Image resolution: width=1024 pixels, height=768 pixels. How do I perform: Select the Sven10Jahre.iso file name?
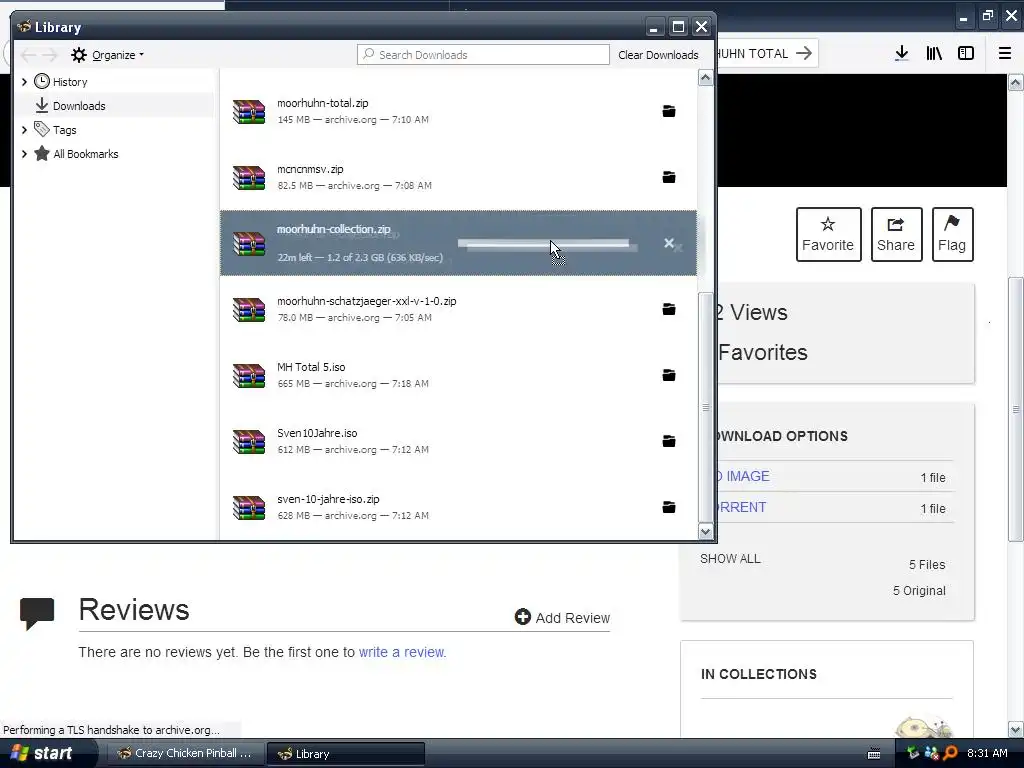click(317, 433)
